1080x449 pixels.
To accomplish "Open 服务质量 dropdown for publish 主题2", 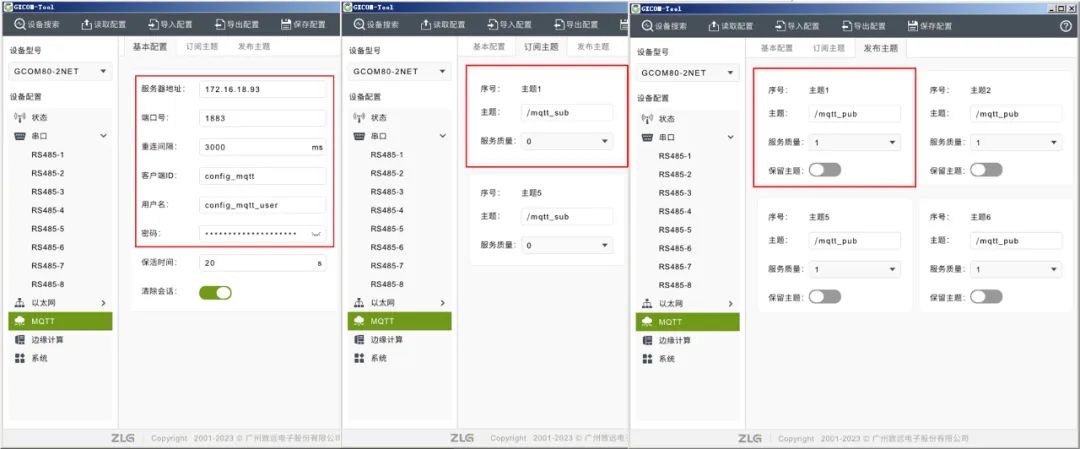I will coord(1016,143).
